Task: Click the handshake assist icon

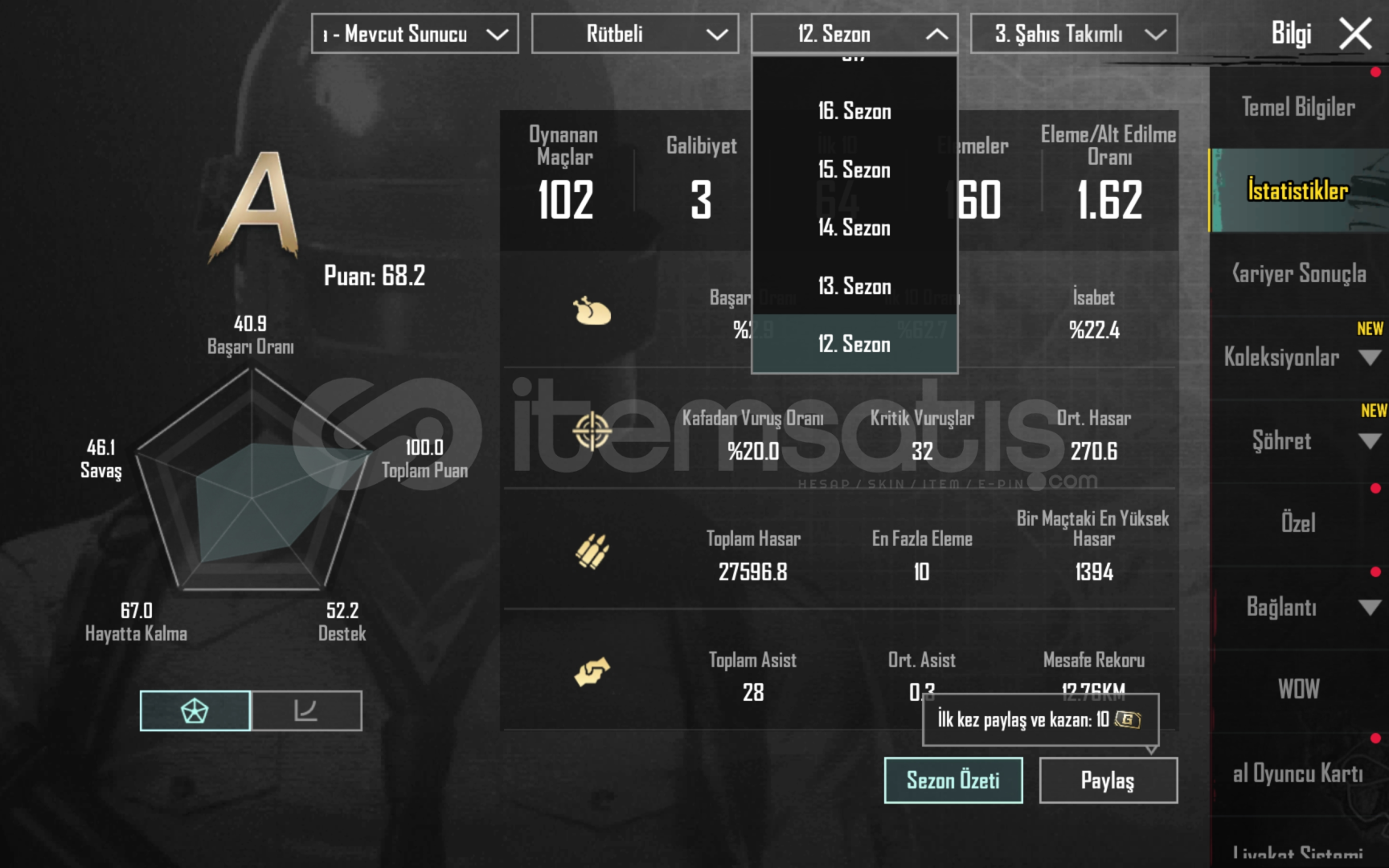Action: pyautogui.click(x=592, y=672)
